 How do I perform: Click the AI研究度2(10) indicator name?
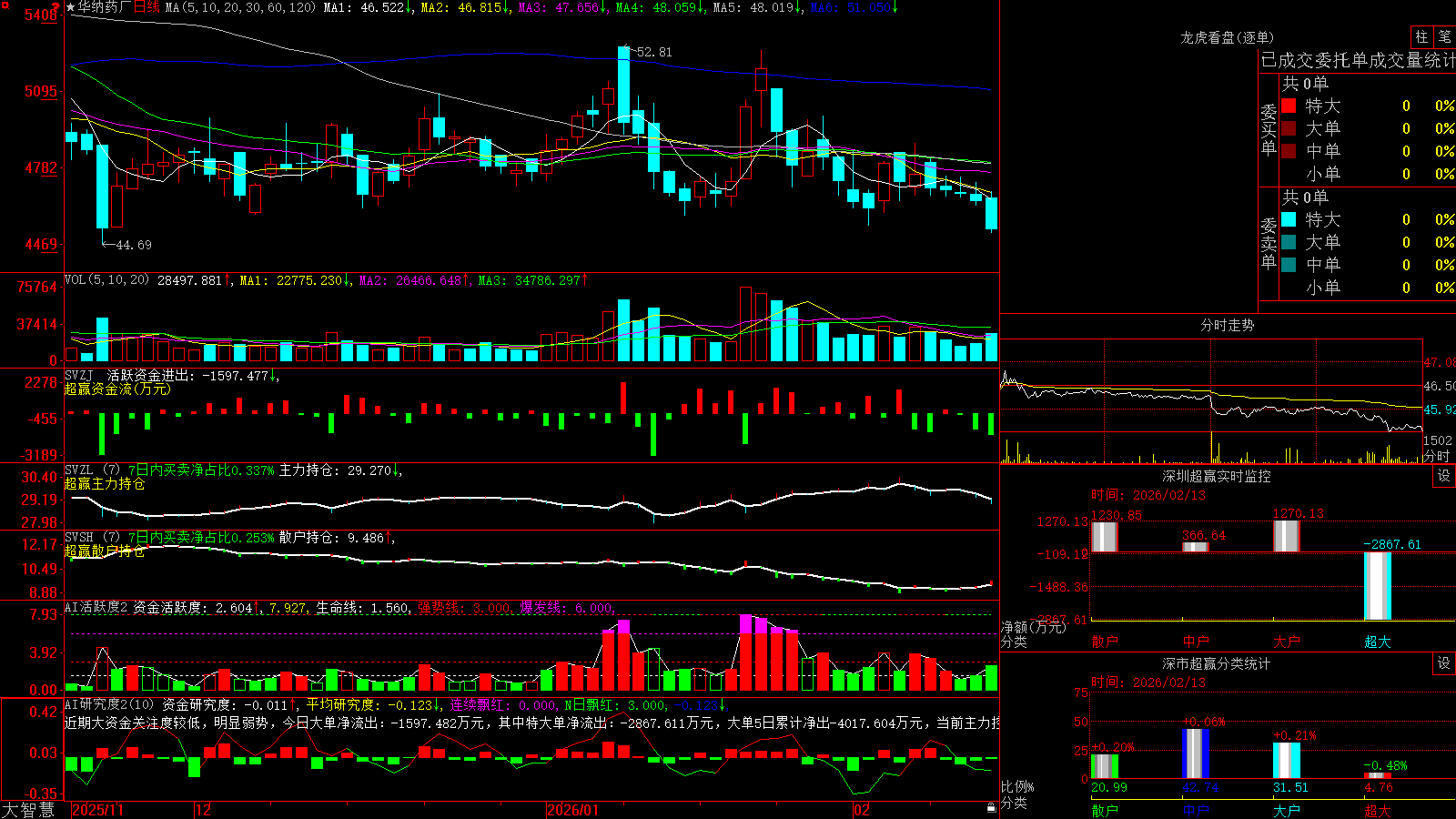109,704
